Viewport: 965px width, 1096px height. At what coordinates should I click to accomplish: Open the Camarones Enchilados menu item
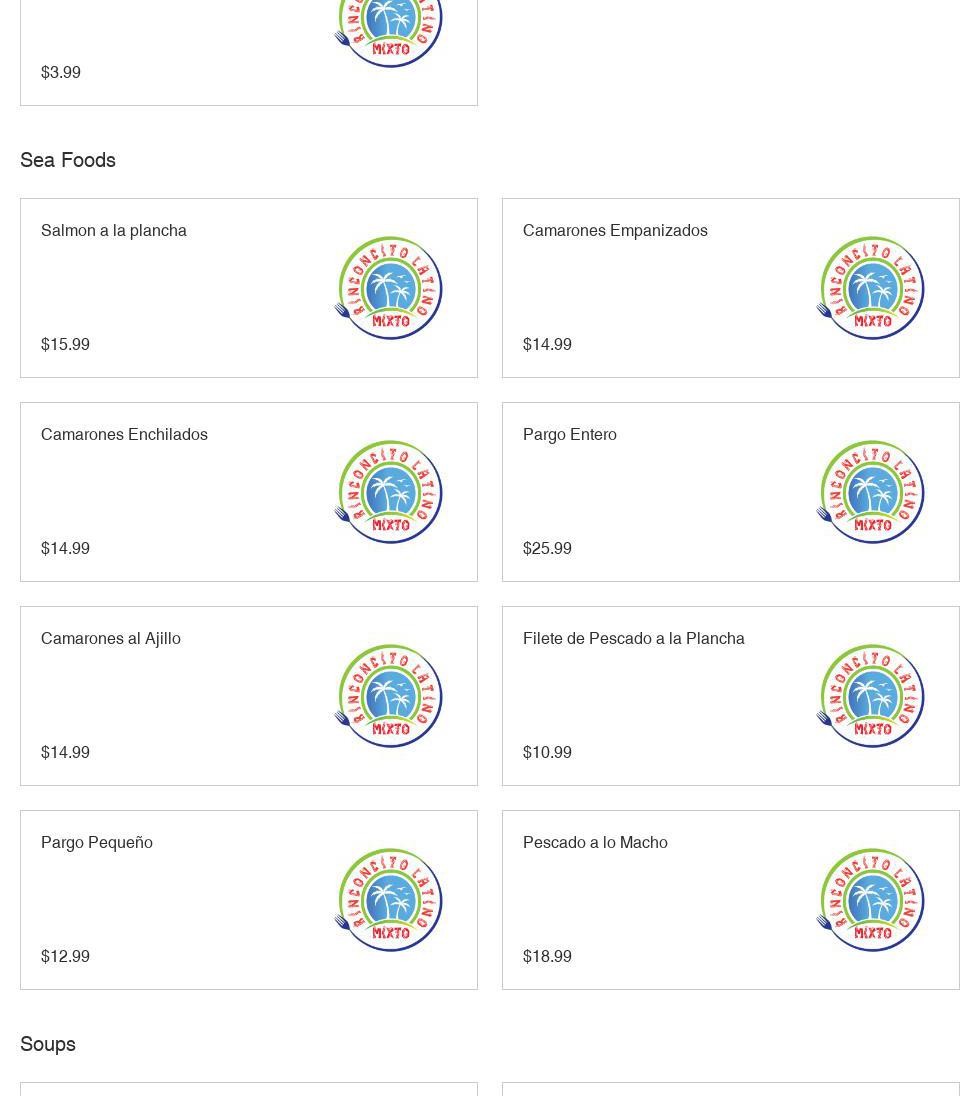tap(124, 434)
